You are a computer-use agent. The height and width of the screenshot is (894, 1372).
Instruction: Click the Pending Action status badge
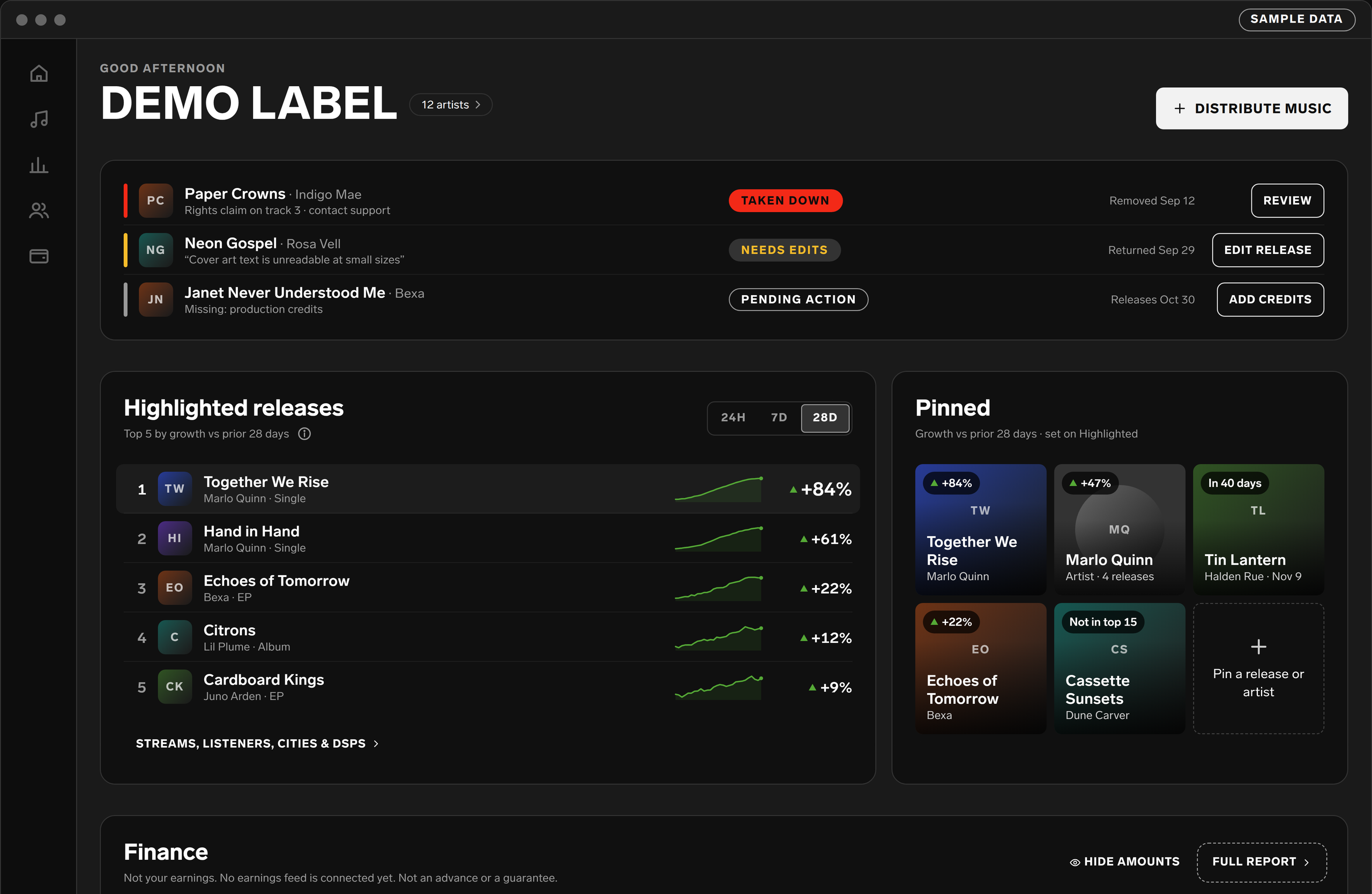click(x=799, y=299)
